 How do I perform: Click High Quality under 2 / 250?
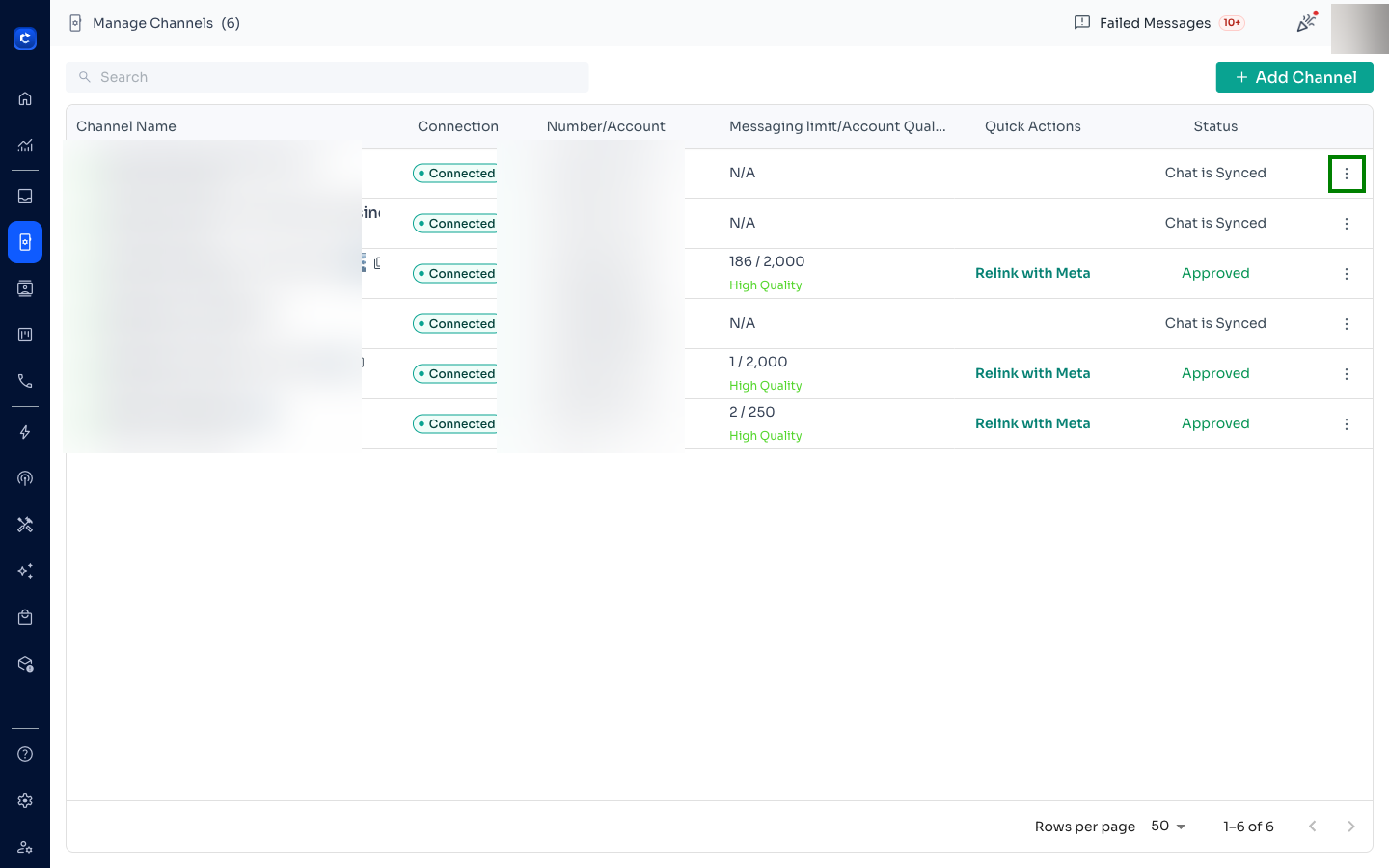coord(766,436)
